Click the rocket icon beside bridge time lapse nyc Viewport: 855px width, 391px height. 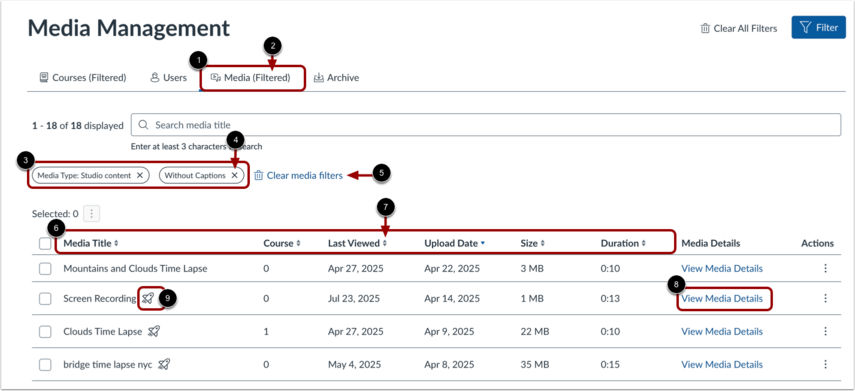coord(164,364)
